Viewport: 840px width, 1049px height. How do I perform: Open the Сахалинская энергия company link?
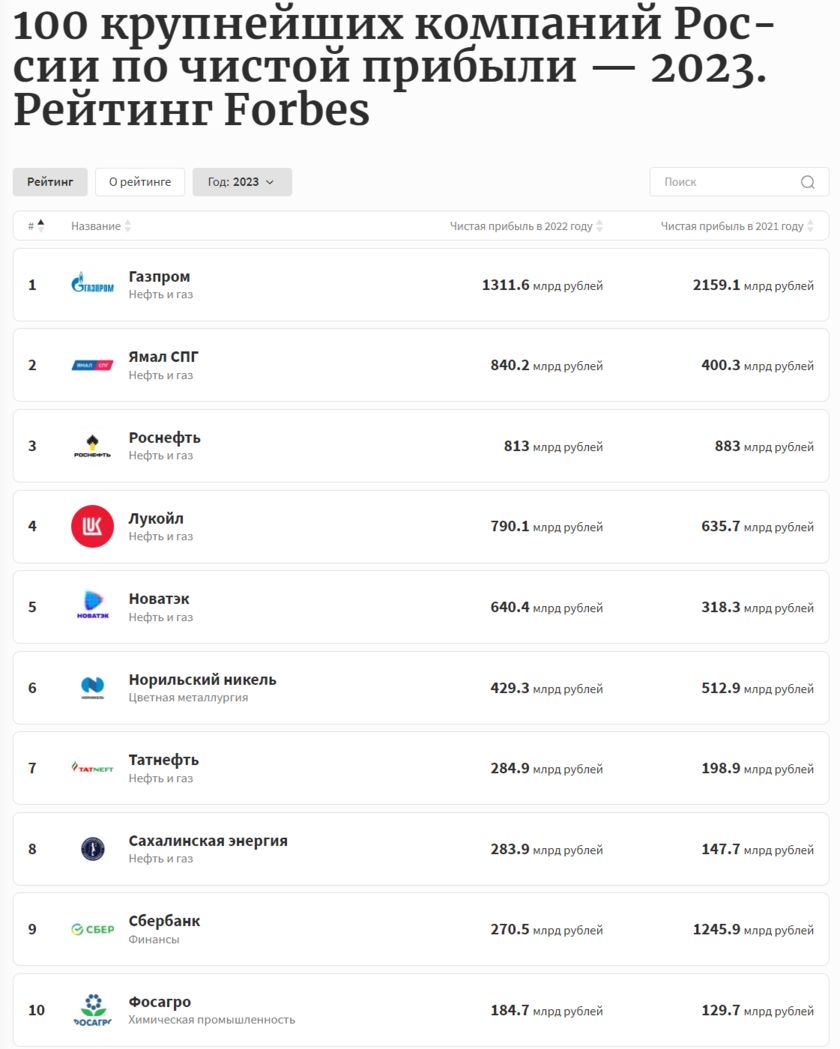[208, 841]
